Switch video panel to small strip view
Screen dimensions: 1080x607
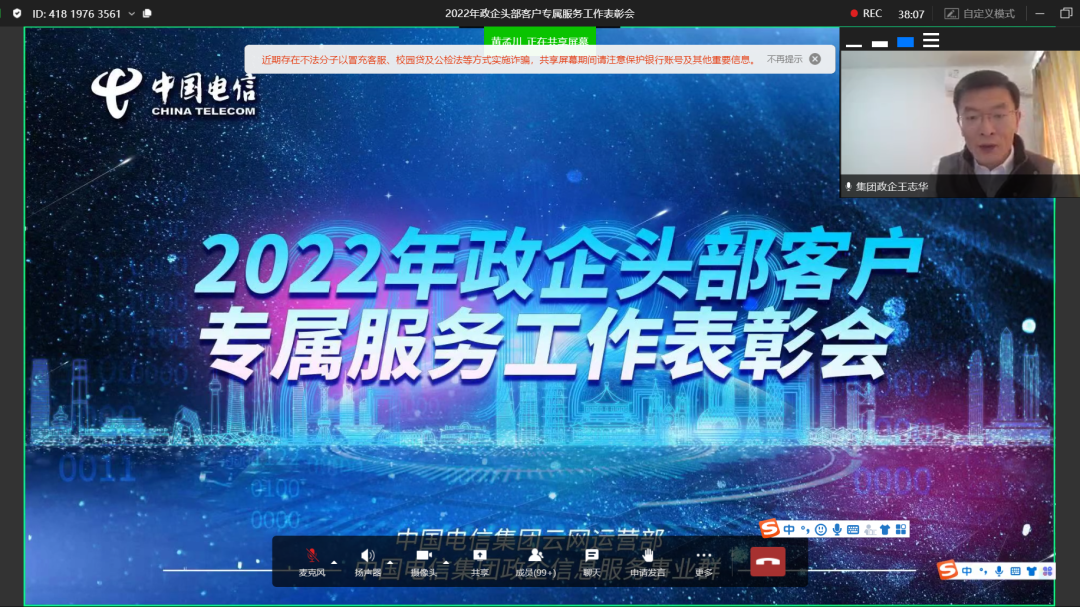tap(880, 43)
